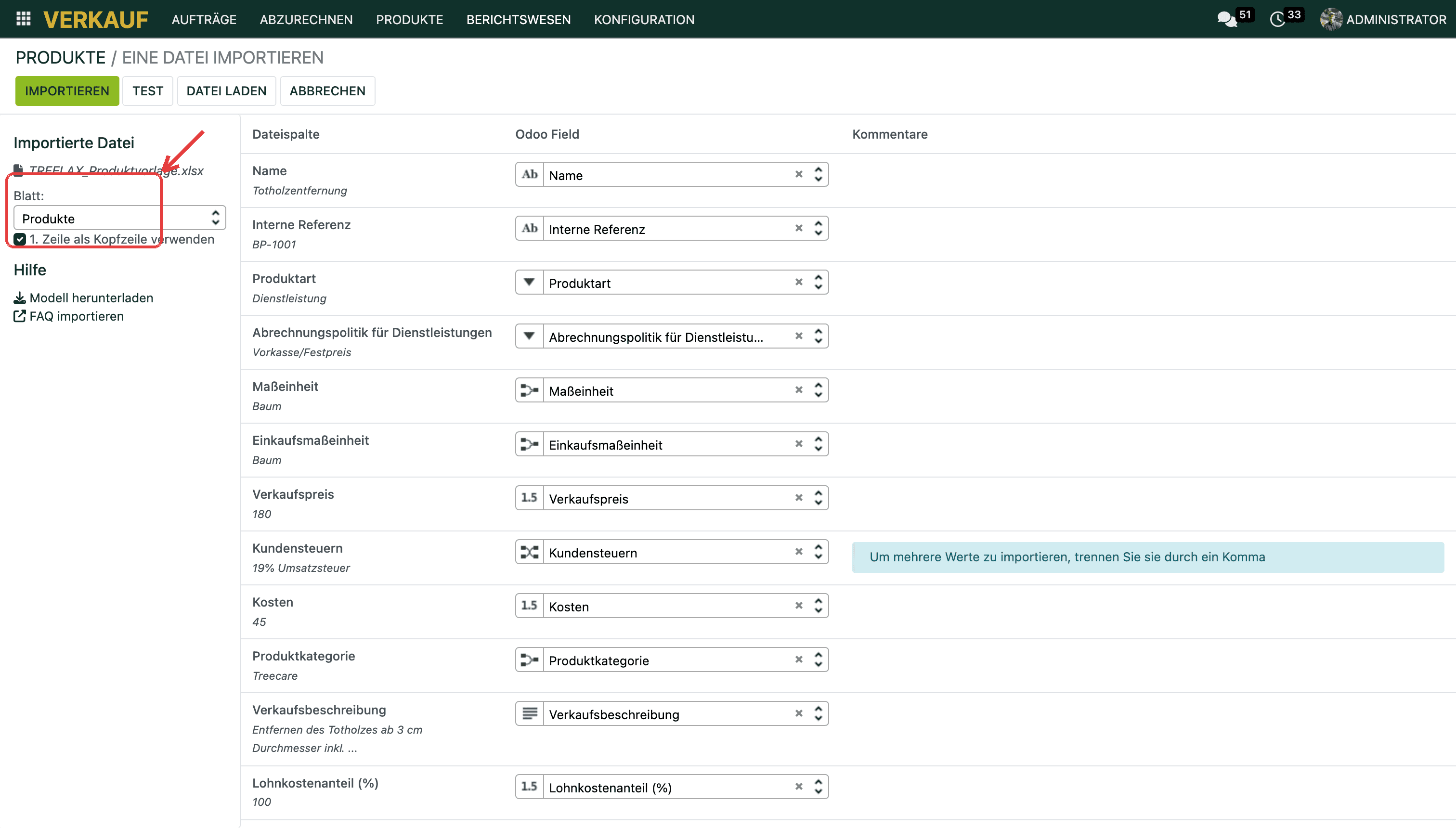The width and height of the screenshot is (1456, 828).
Task: Open the activities clock icon with 33
Action: point(1277,19)
